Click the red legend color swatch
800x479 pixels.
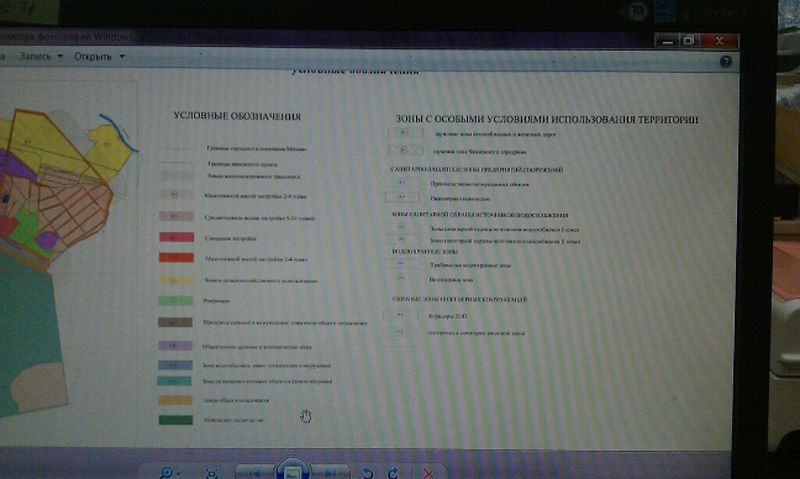coord(176,258)
